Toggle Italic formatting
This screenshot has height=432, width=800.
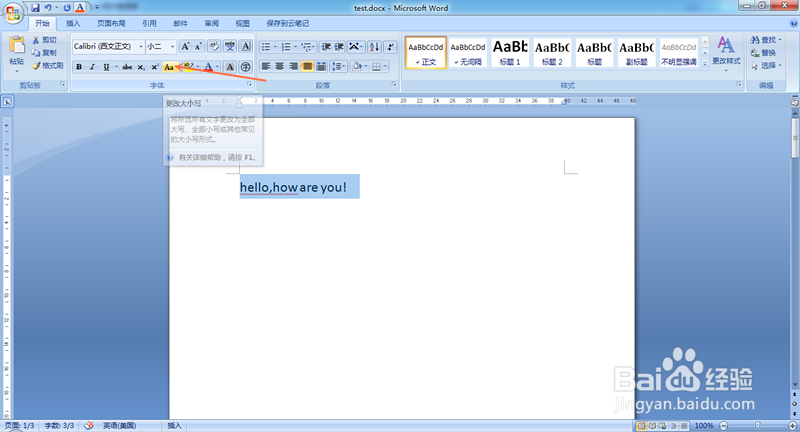click(92, 67)
